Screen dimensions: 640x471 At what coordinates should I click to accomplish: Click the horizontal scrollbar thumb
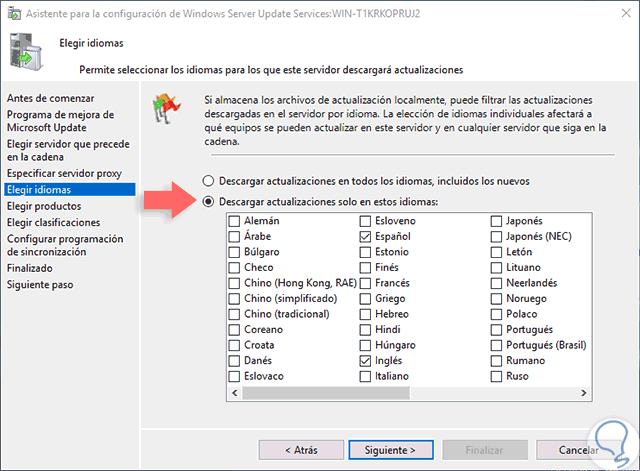[x=326, y=393]
